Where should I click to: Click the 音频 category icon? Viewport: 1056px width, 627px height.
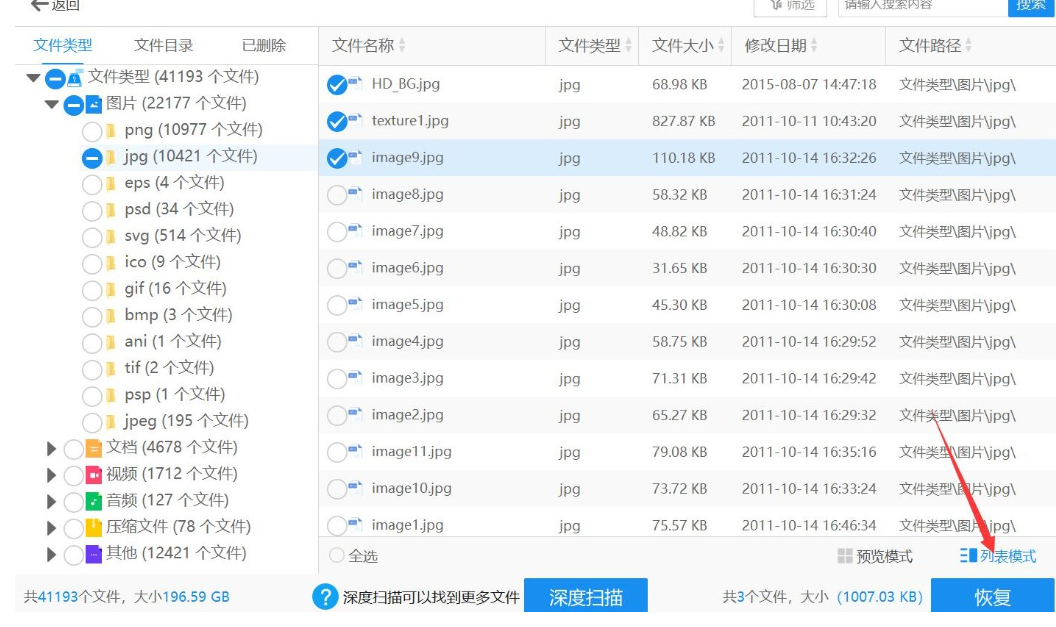(x=94, y=501)
